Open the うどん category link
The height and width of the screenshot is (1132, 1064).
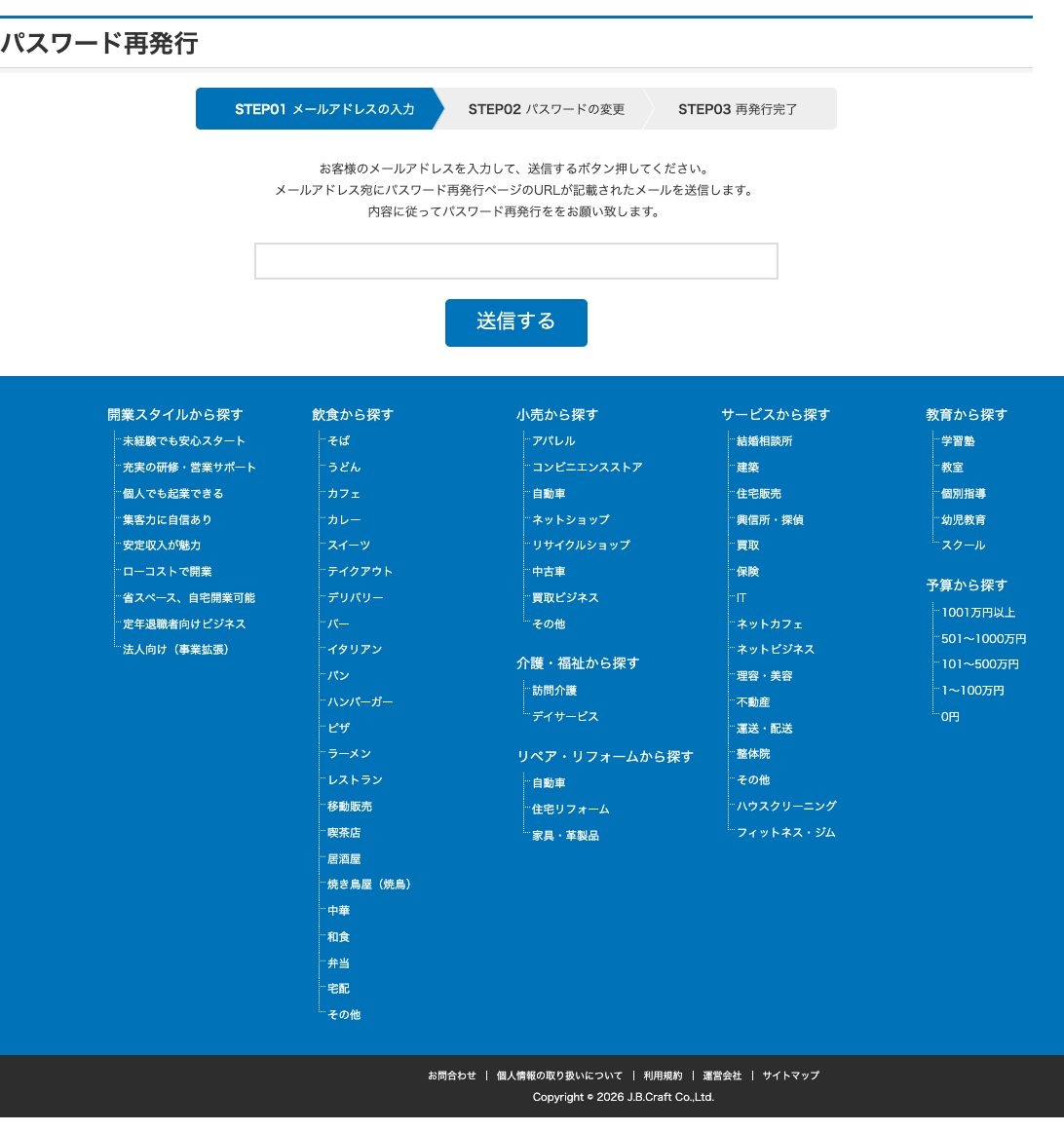point(344,467)
